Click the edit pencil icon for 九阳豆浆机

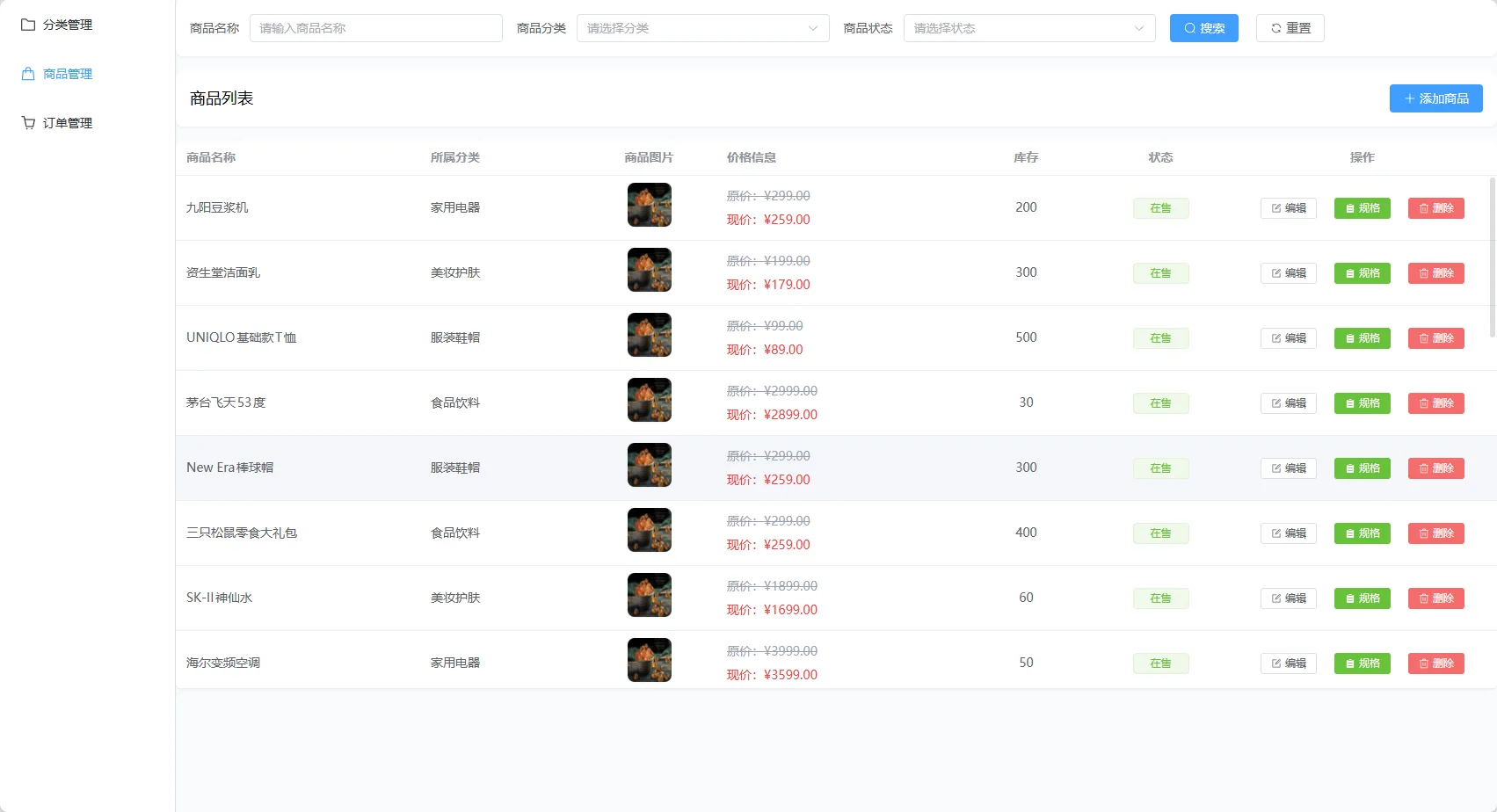pyautogui.click(x=1275, y=208)
